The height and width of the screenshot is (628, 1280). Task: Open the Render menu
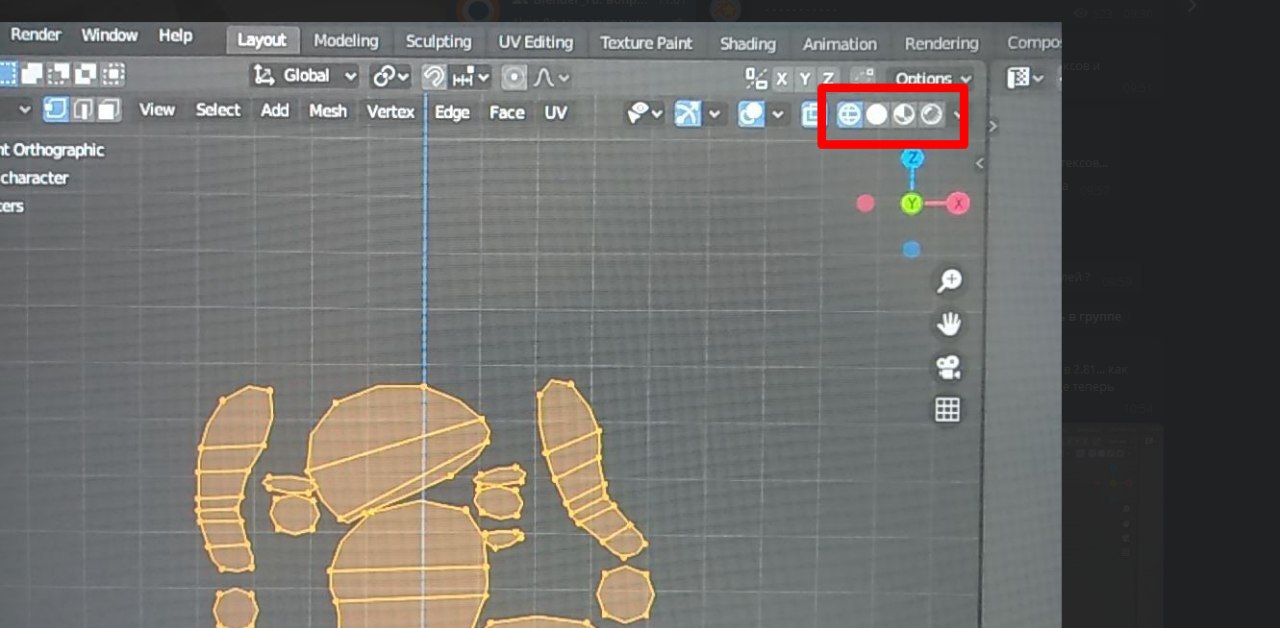(x=36, y=35)
